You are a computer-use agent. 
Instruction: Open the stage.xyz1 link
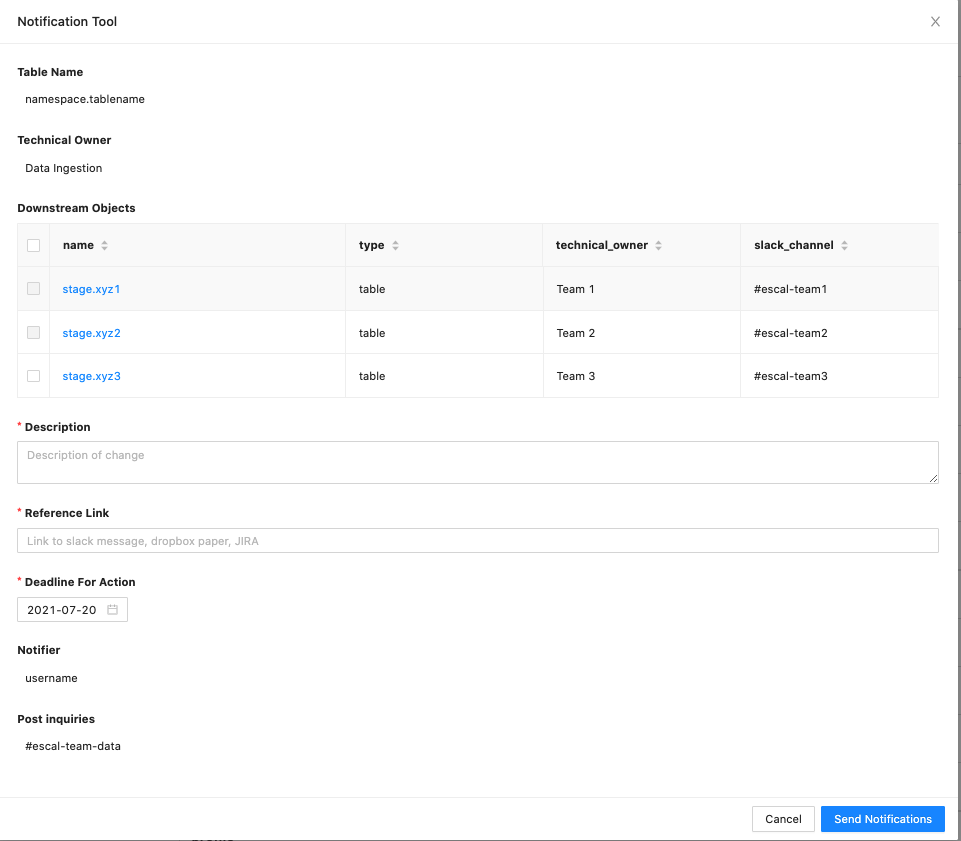pyautogui.click(x=91, y=289)
